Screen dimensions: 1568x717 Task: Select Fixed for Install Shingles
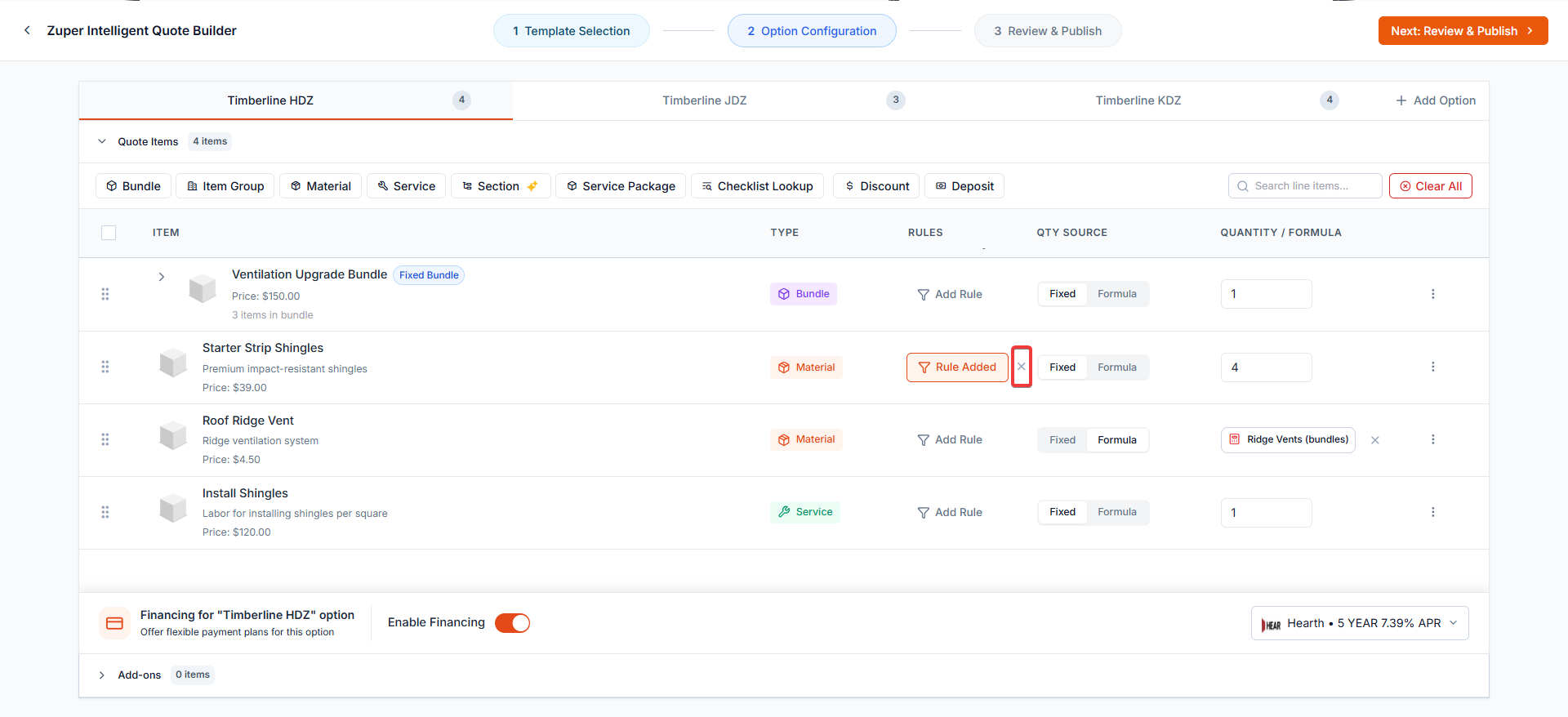1062,512
